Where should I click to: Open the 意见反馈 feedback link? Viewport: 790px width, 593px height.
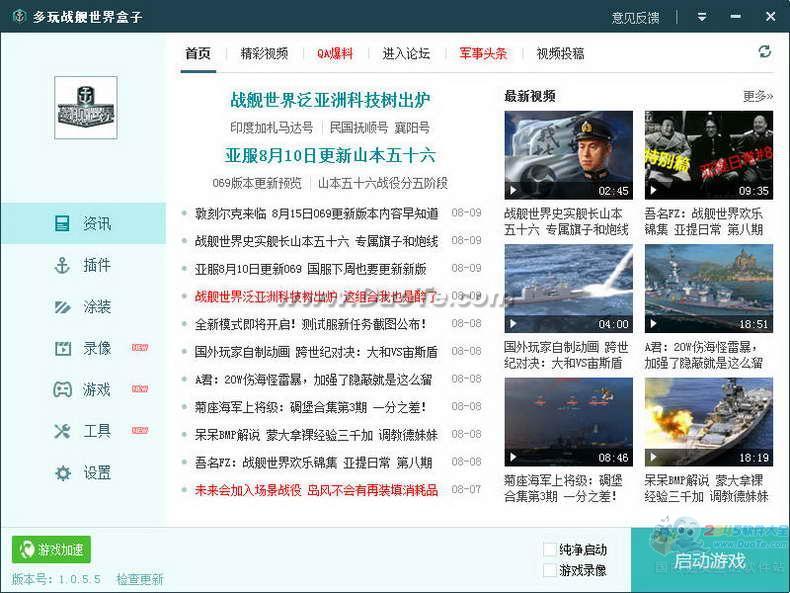click(x=635, y=18)
